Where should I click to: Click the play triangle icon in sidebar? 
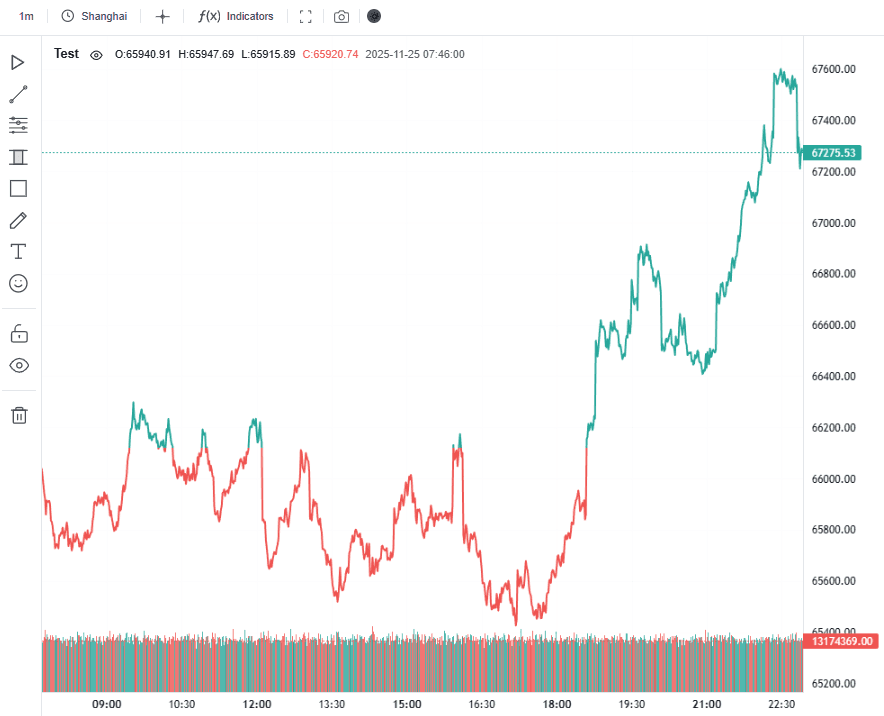18,63
